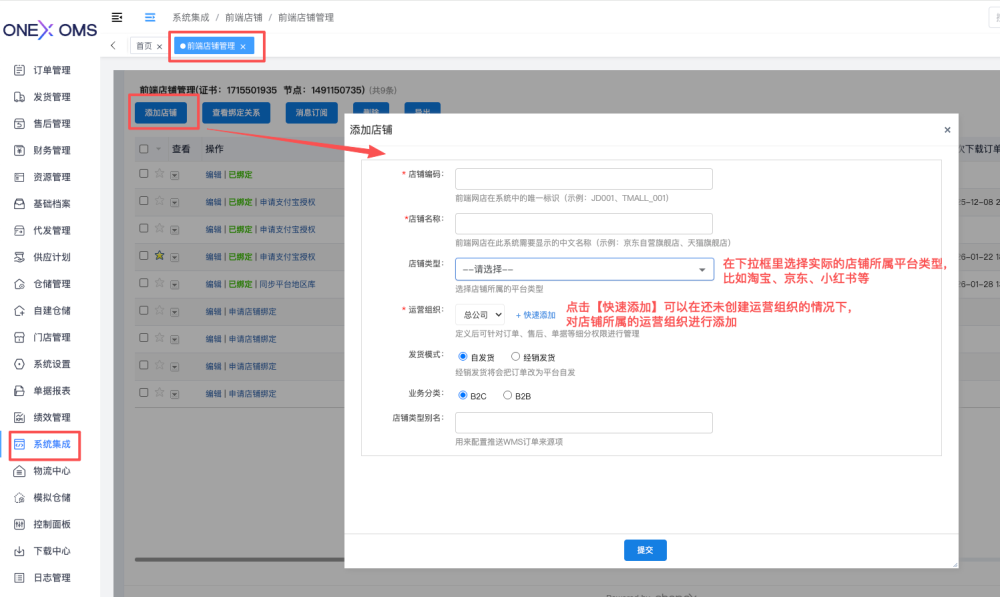1000x597 pixels.
Task: Expand the starred row's view arrow
Action: pos(175,258)
